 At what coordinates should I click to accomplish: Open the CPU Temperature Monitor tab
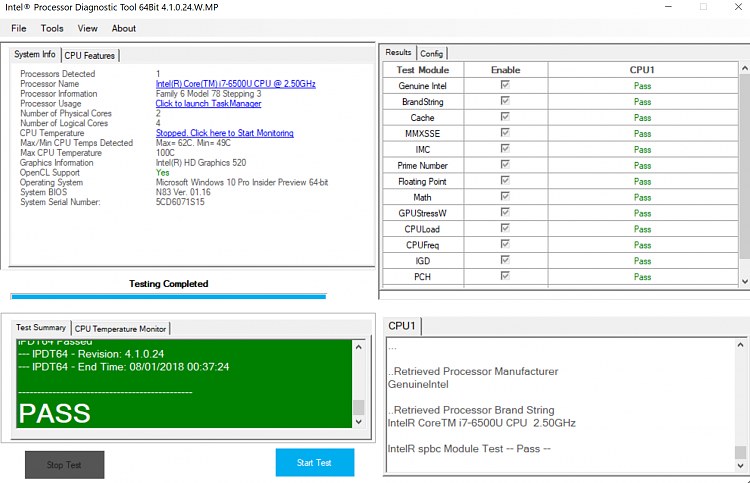(x=120, y=329)
